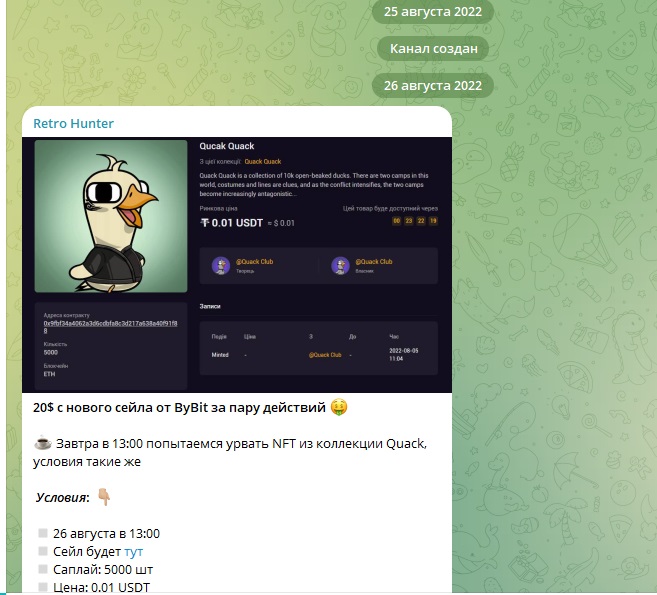This screenshot has width=657, height=595.
Task: Open the Retro Hunter channel name
Action: (73, 123)
